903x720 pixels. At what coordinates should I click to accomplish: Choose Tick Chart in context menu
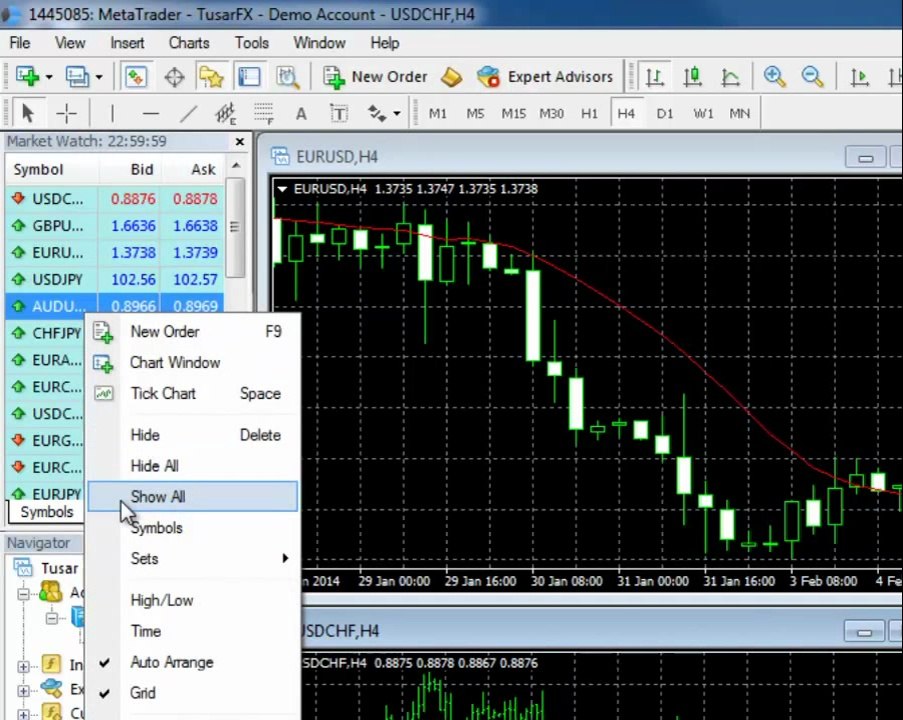pyautogui.click(x=193, y=393)
